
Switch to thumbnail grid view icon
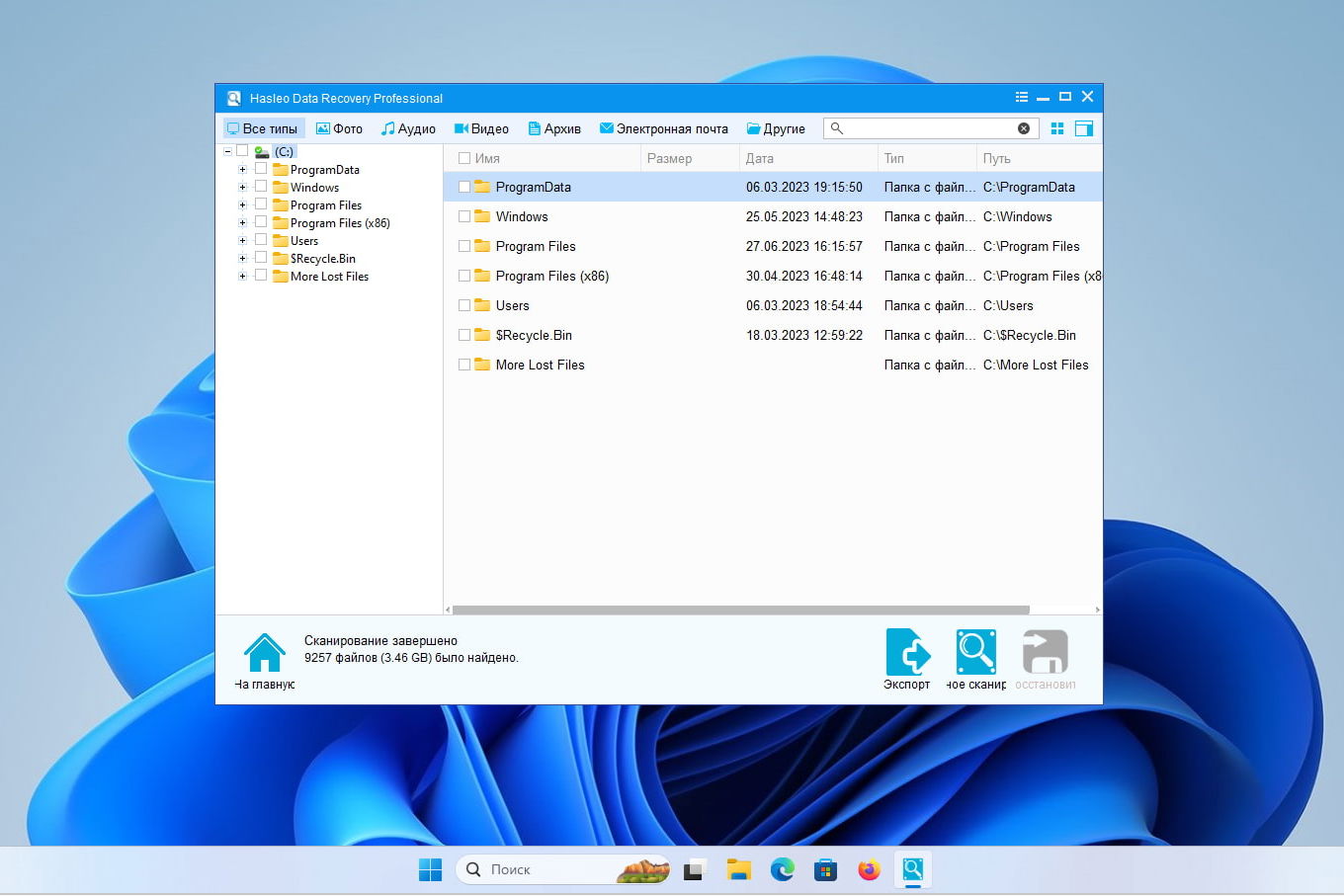[1057, 128]
